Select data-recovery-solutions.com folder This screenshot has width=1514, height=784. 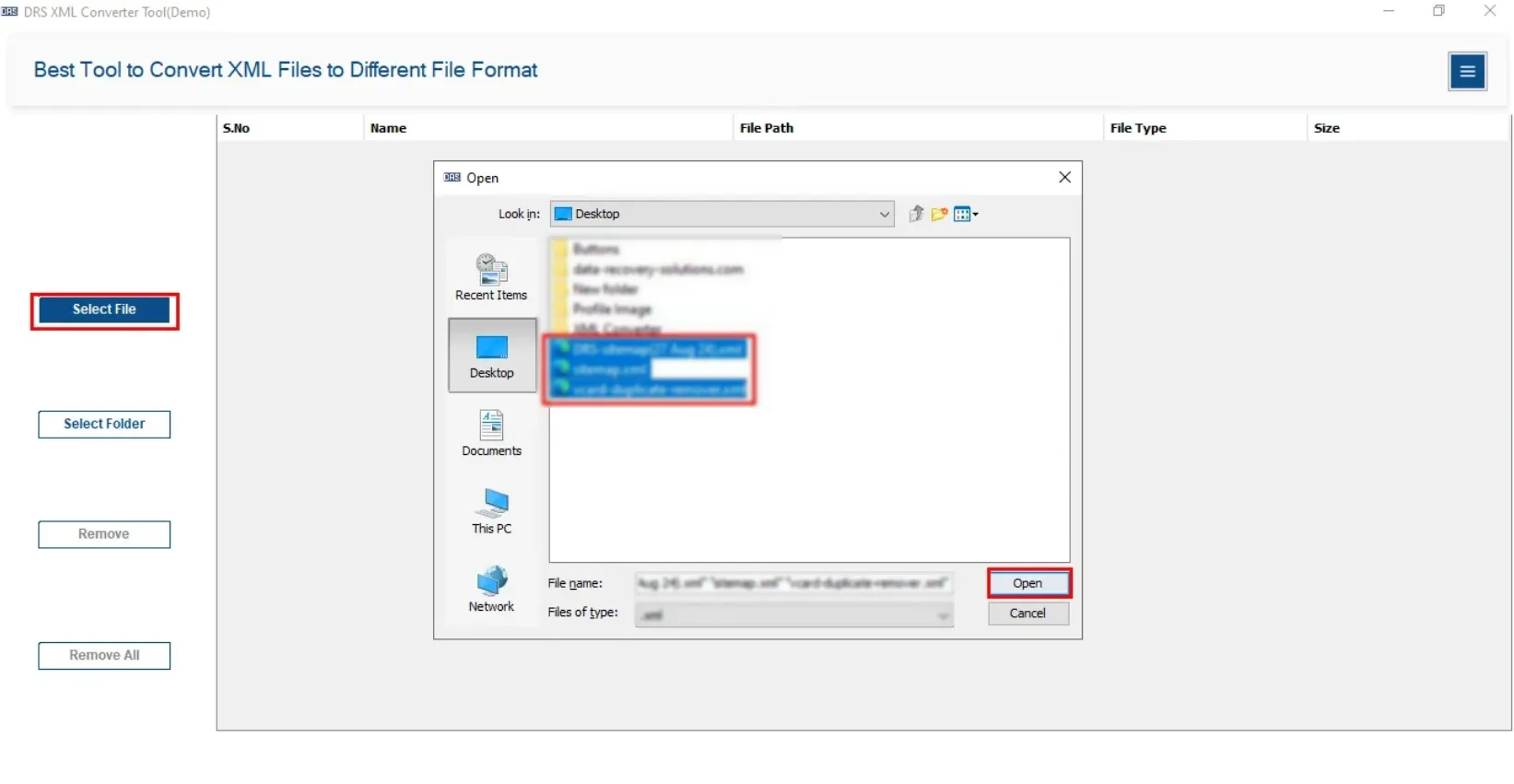pos(648,269)
